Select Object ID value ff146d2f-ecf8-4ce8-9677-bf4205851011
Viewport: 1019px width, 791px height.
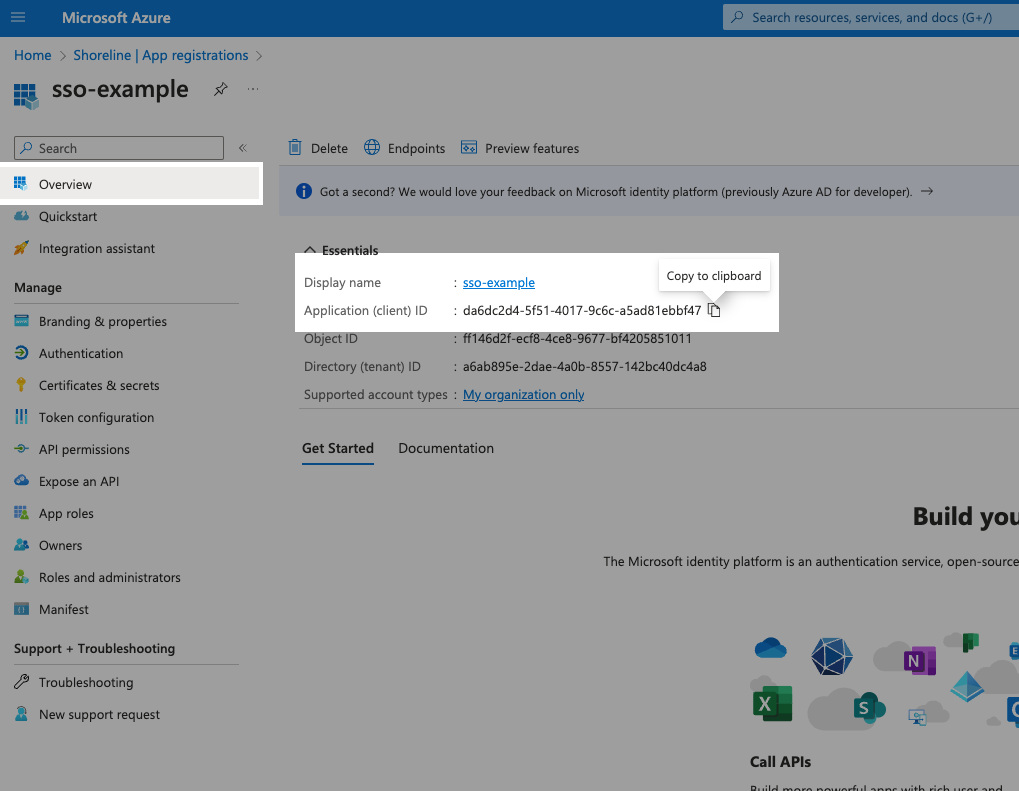577,339
